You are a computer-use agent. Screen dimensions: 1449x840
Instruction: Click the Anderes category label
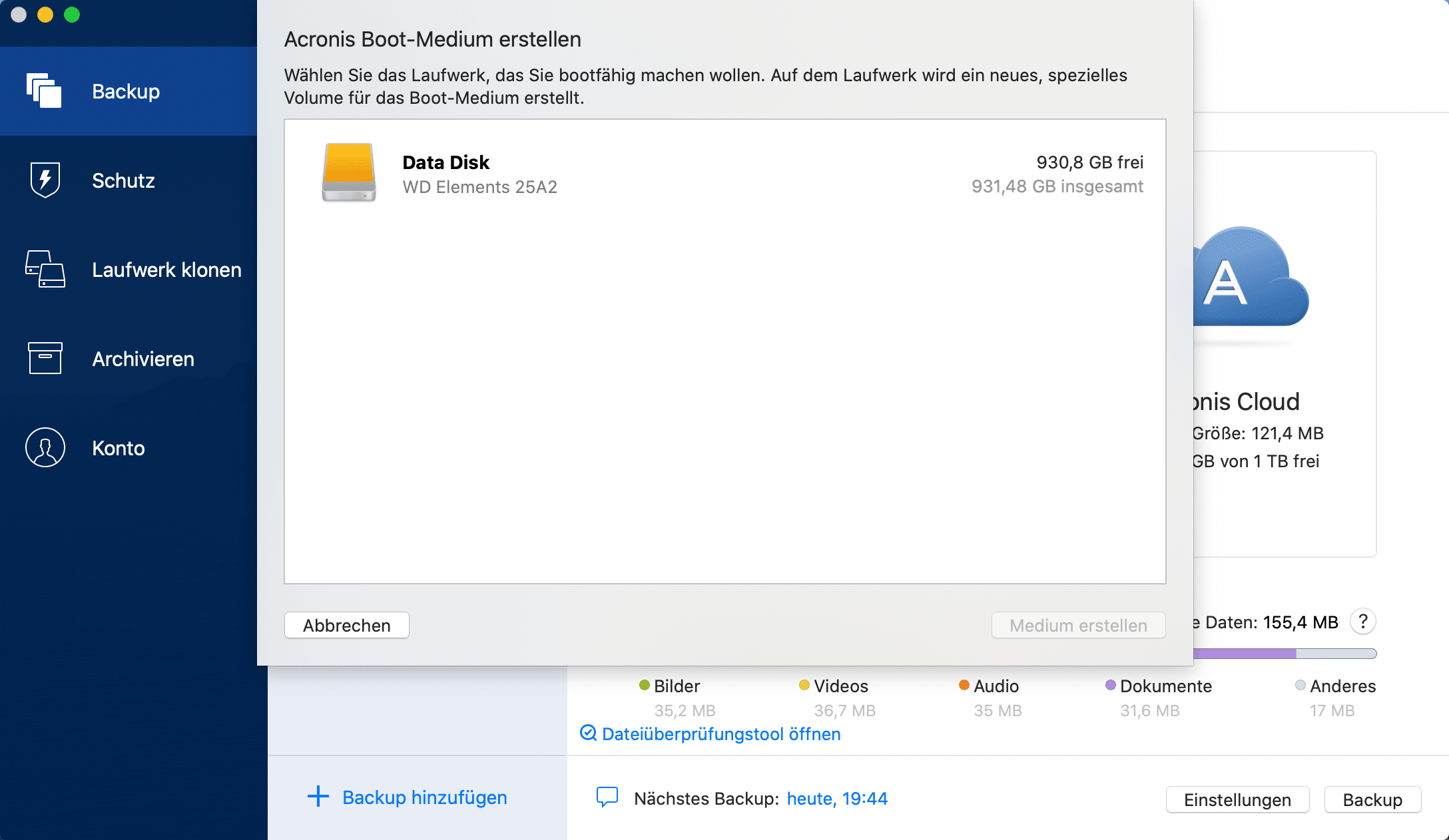pyautogui.click(x=1342, y=686)
